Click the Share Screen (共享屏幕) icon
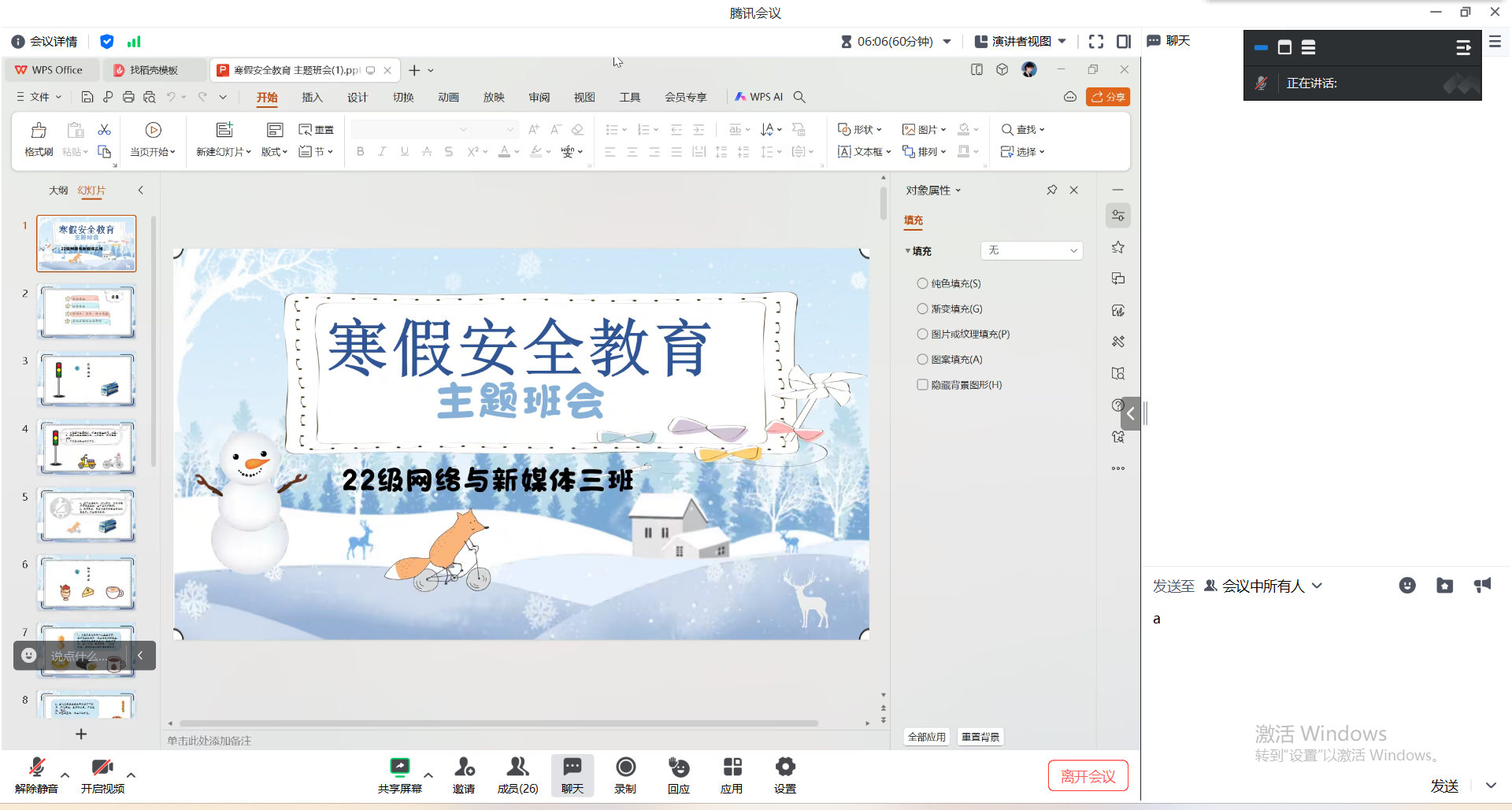The width and height of the screenshot is (1512, 810). pos(400,766)
